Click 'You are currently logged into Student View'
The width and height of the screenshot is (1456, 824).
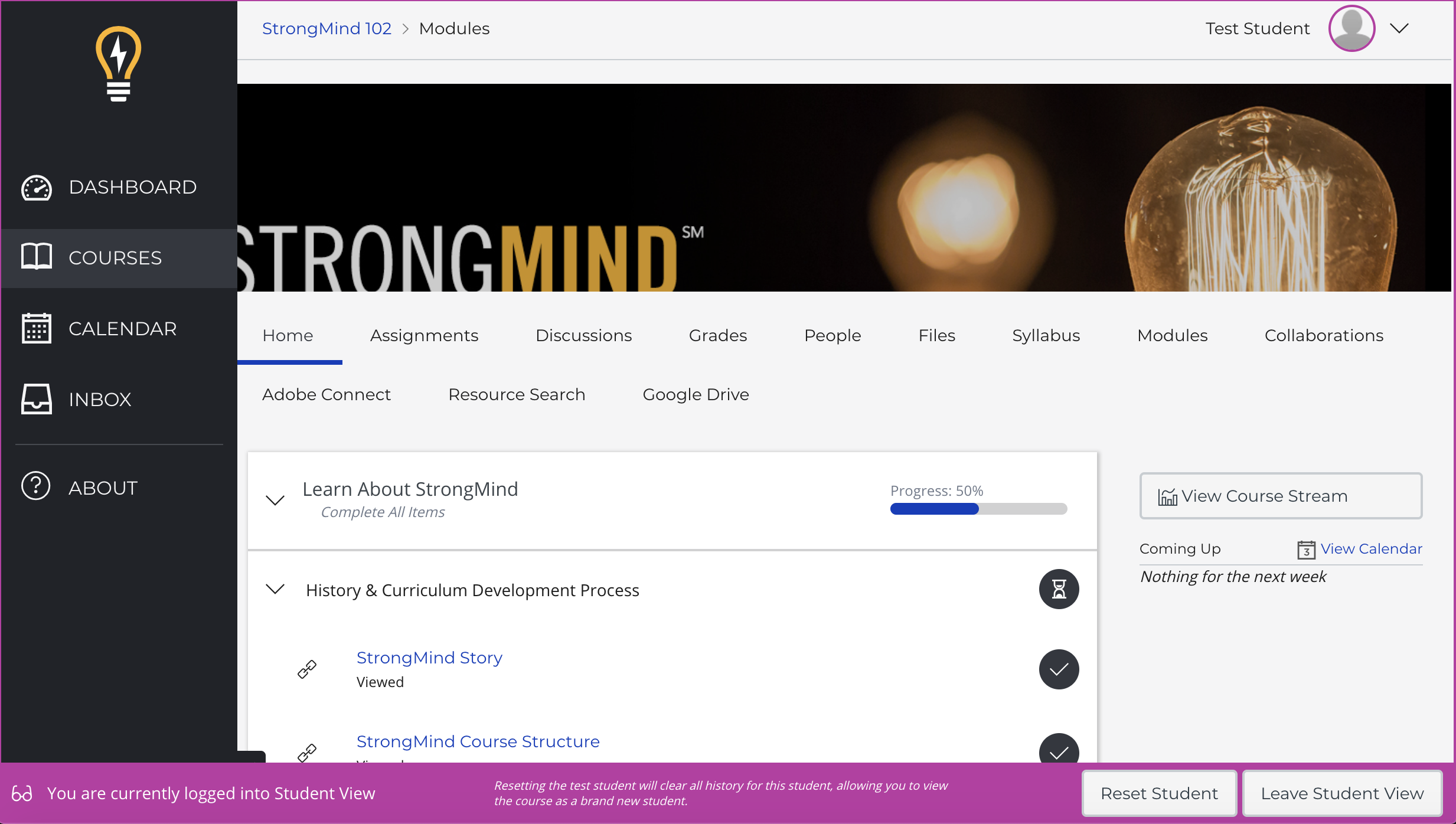click(x=211, y=793)
